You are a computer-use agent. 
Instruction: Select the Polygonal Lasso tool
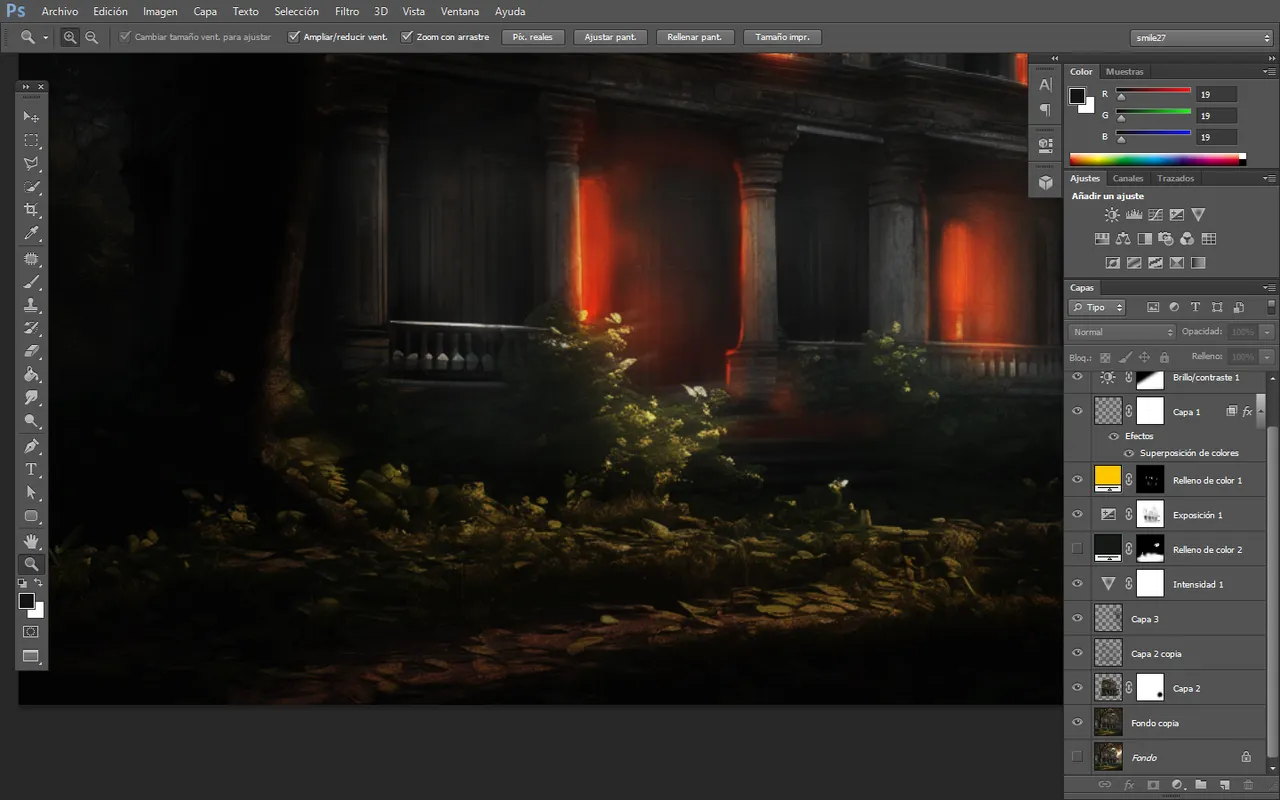coord(31,163)
